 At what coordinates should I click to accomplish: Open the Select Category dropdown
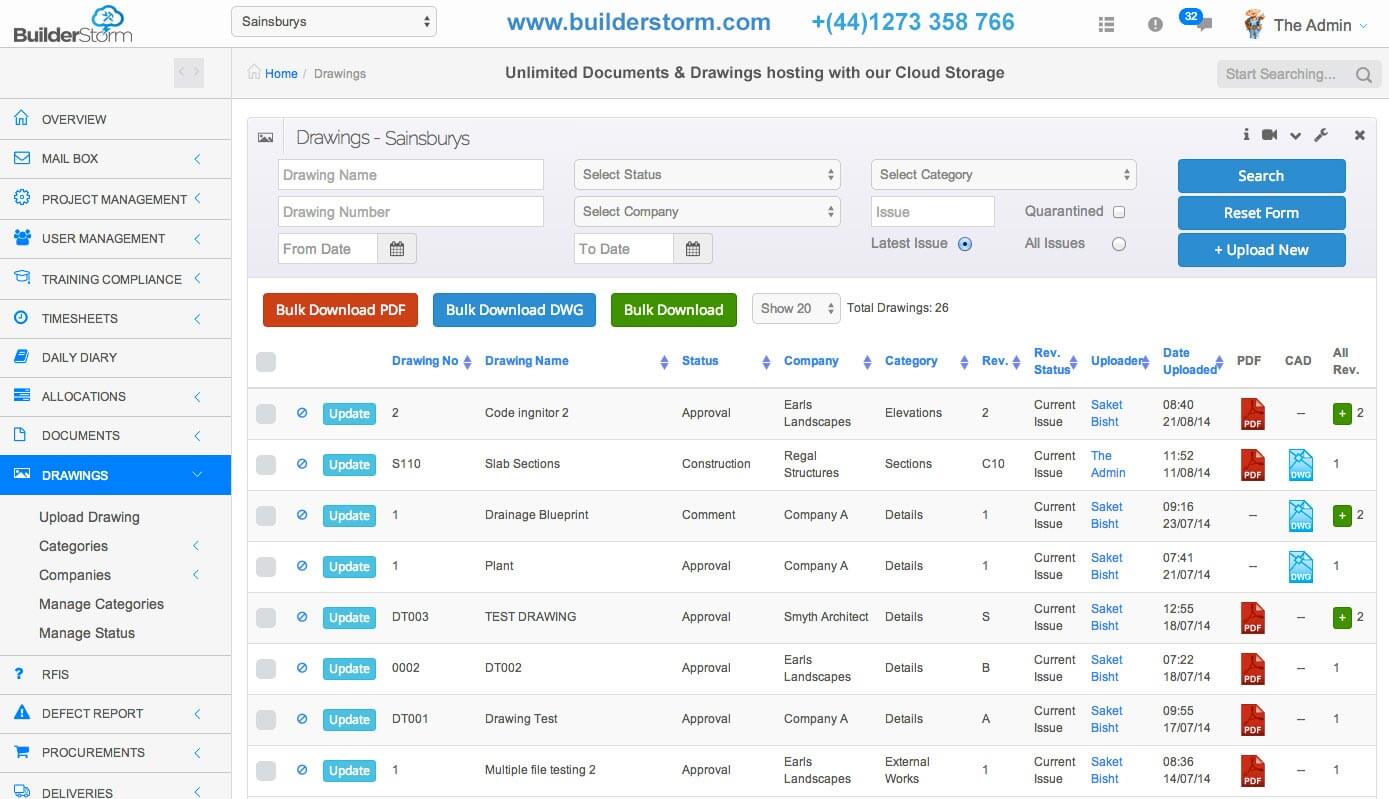click(1004, 175)
